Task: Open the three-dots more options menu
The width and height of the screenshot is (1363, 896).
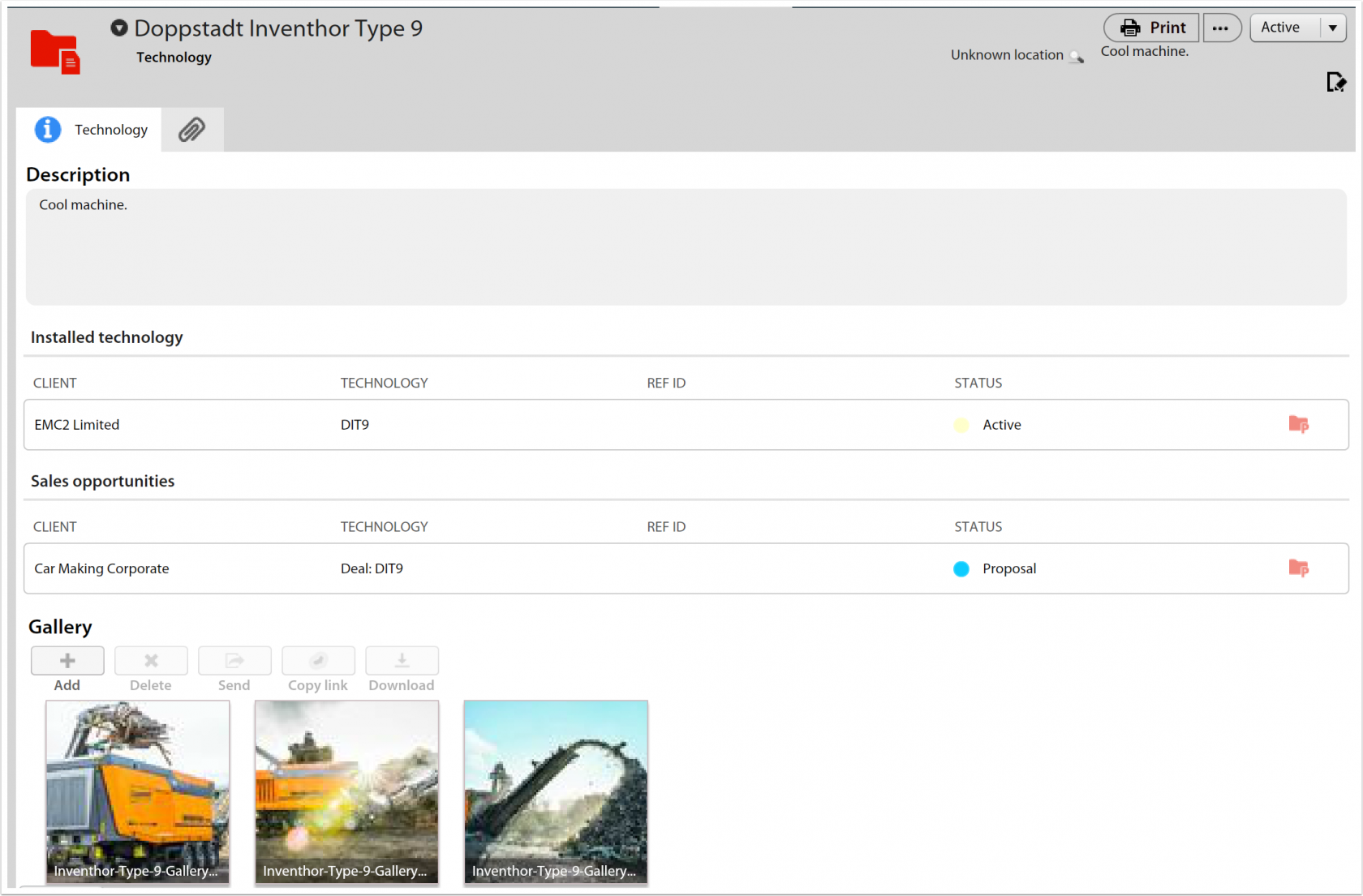Action: [x=1221, y=28]
